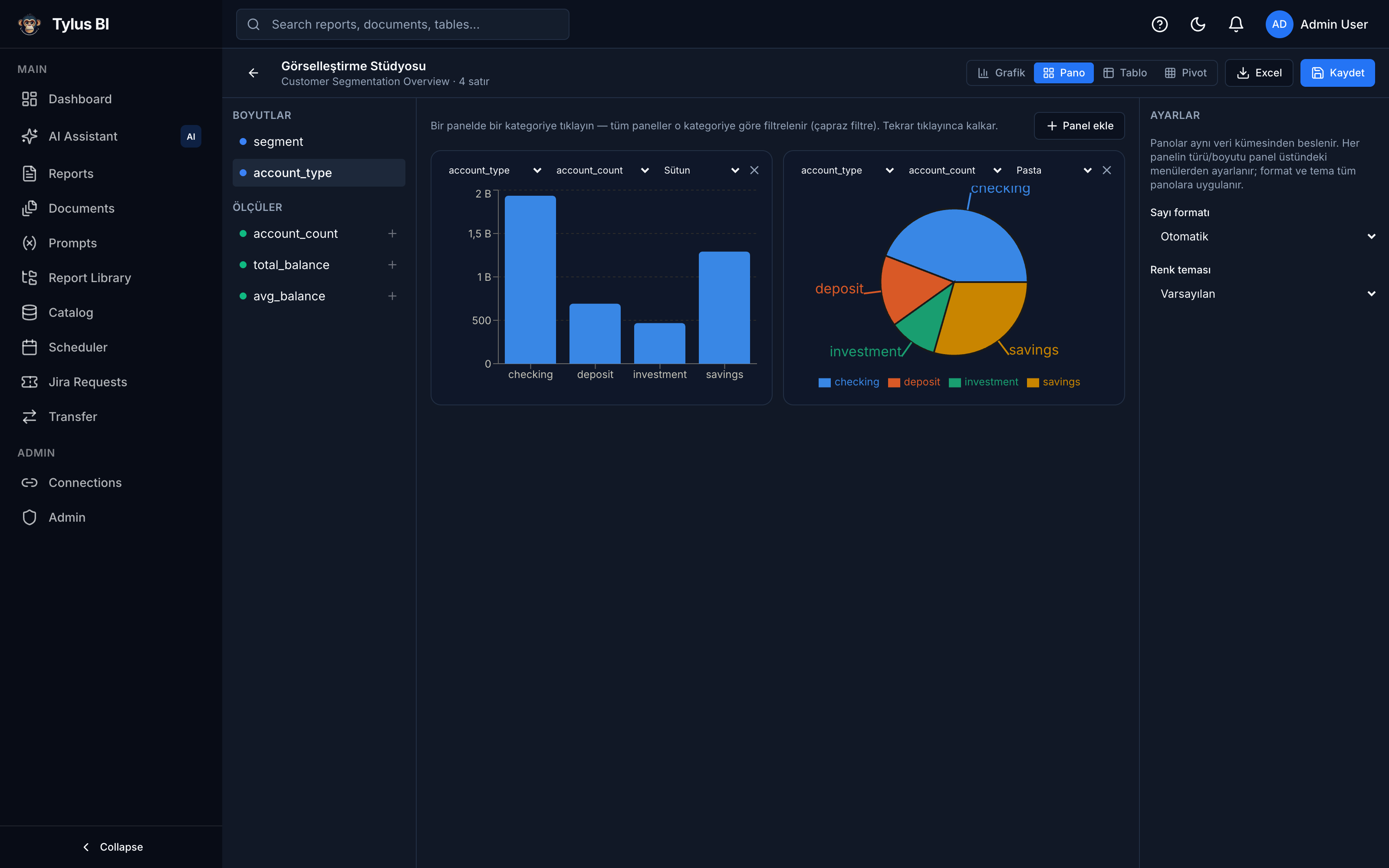The width and height of the screenshot is (1389, 868).
Task: Open Sütun chart type dropdown
Action: 701,171
